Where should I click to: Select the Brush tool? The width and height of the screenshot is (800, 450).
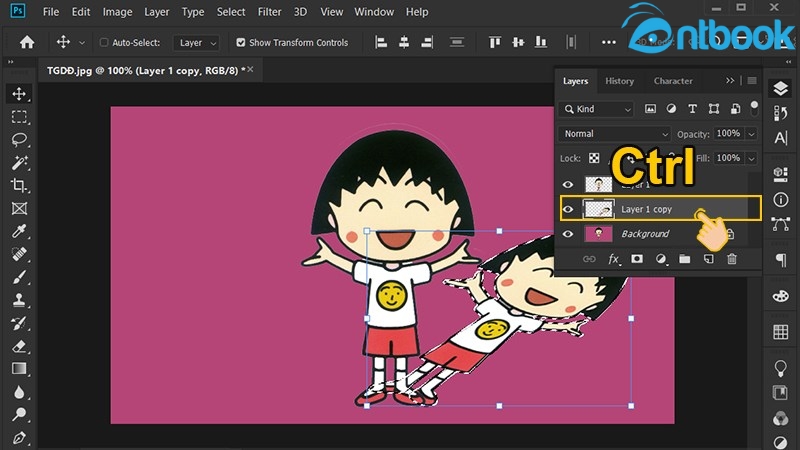[x=19, y=277]
